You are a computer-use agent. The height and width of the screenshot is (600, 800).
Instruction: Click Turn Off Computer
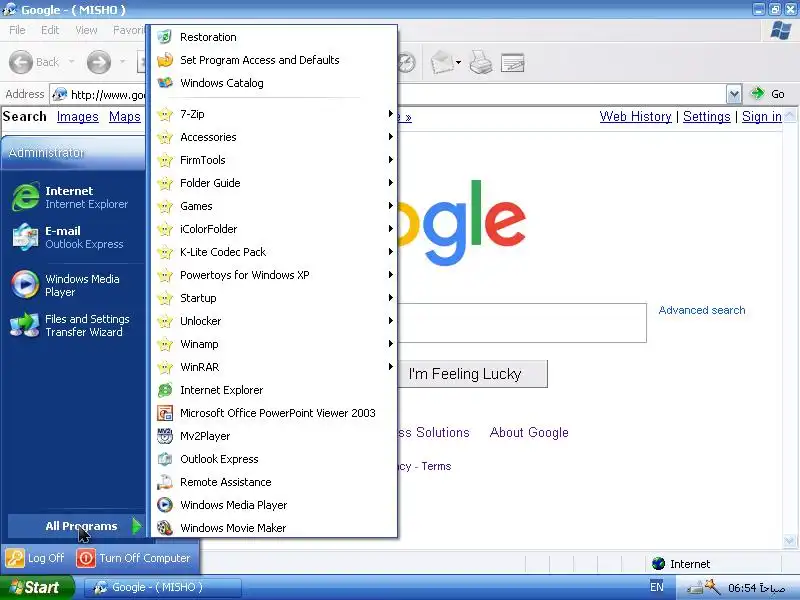tap(134, 558)
